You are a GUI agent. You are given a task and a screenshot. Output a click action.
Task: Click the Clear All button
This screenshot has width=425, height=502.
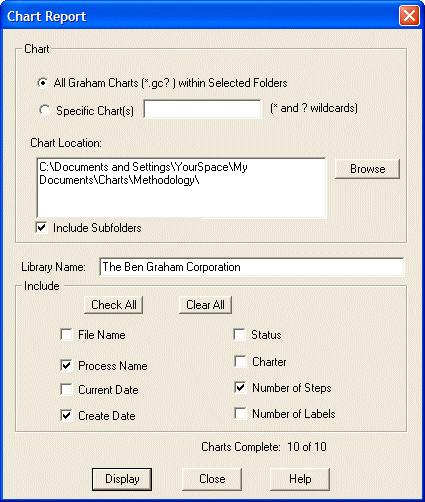[205, 305]
